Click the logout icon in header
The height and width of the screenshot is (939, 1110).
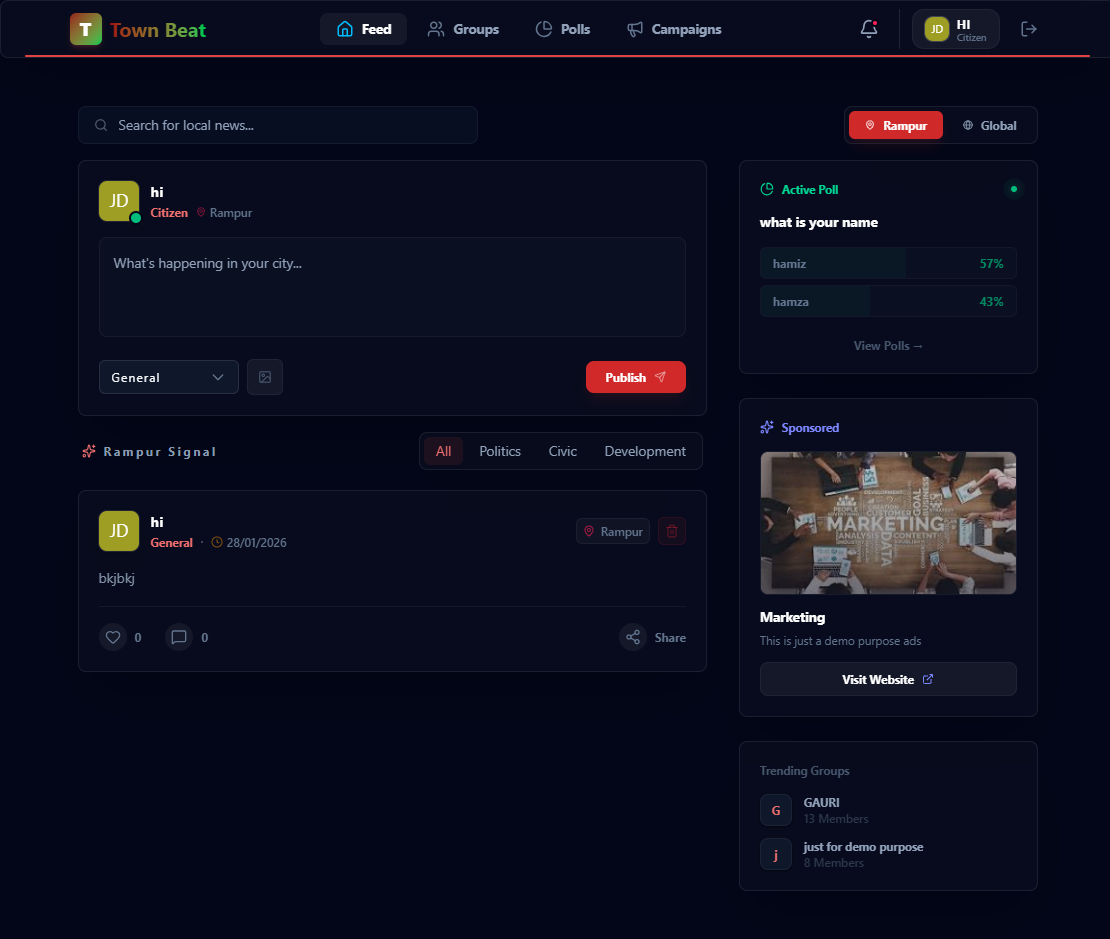1029,29
